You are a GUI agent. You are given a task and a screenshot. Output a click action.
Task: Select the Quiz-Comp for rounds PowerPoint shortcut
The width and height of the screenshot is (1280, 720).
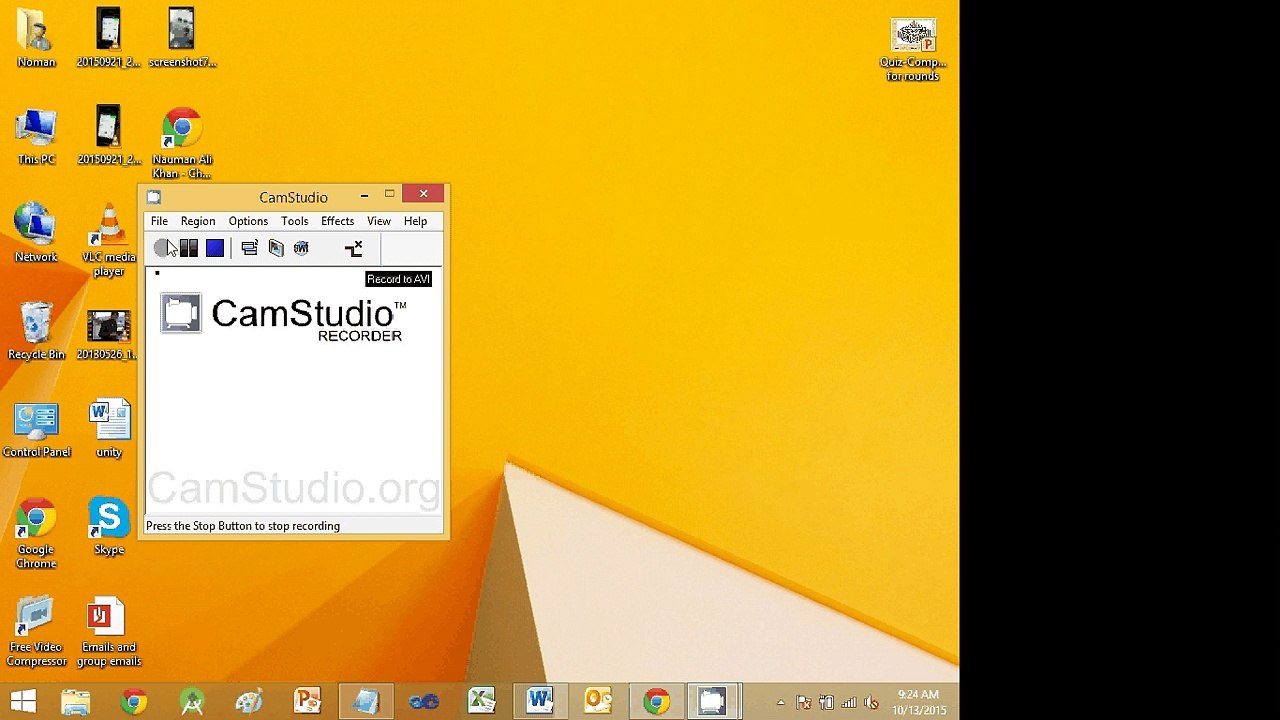tap(912, 50)
